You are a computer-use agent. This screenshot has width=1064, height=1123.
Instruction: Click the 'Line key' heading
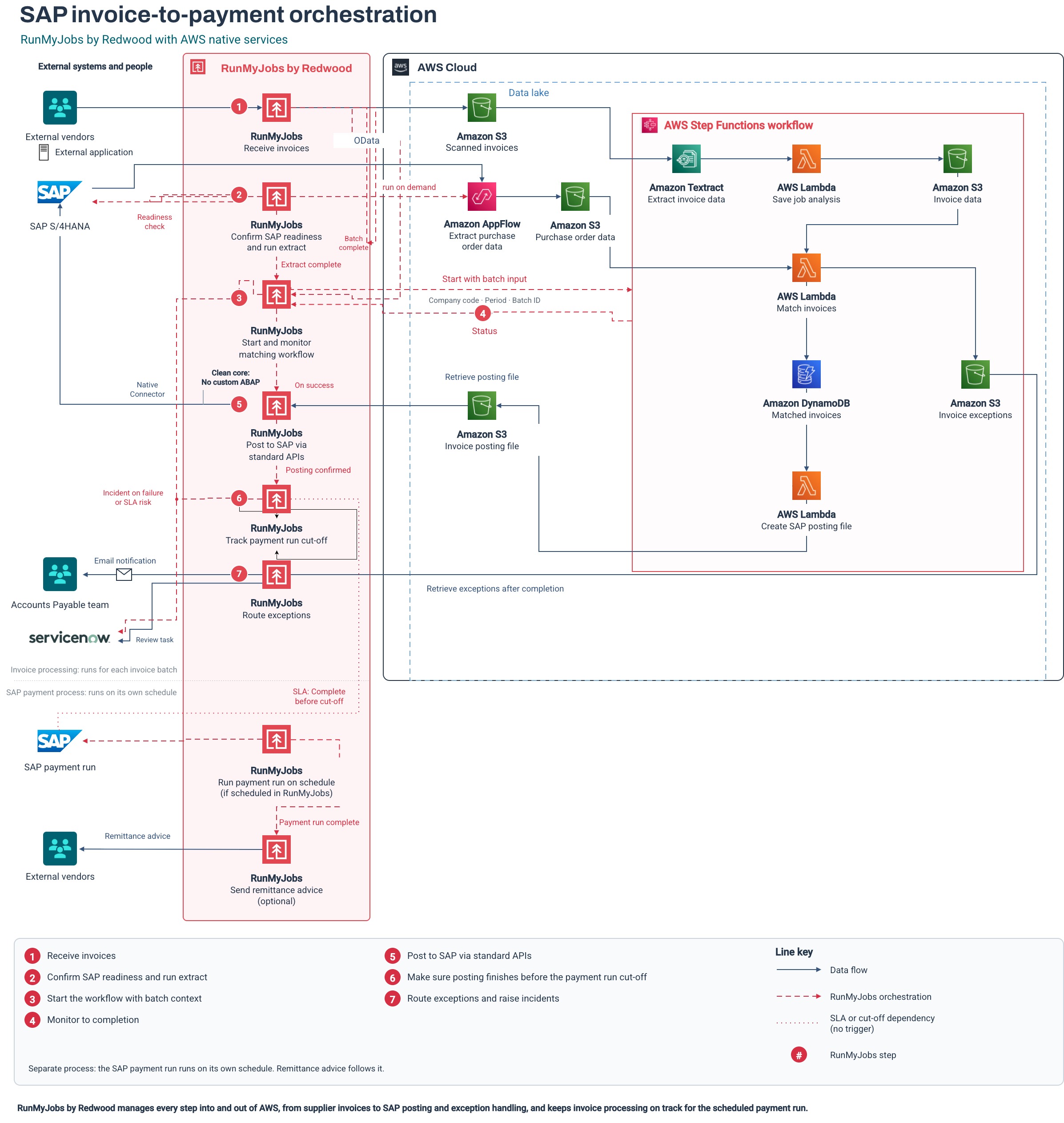click(794, 952)
